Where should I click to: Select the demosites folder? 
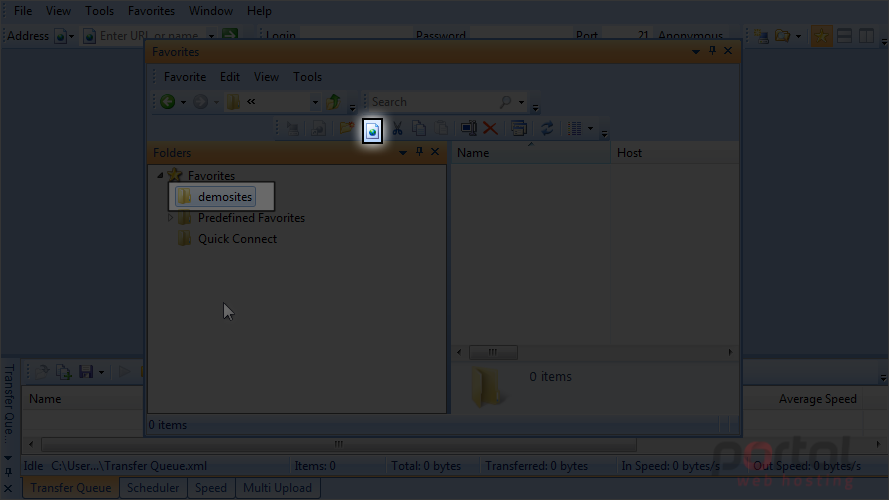215,197
